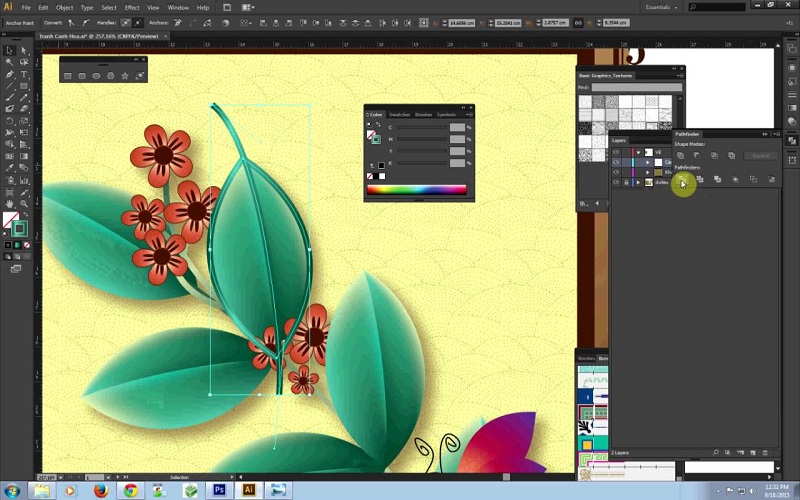Click the star shape in floating shape panel
800x500 pixels.
click(124, 75)
